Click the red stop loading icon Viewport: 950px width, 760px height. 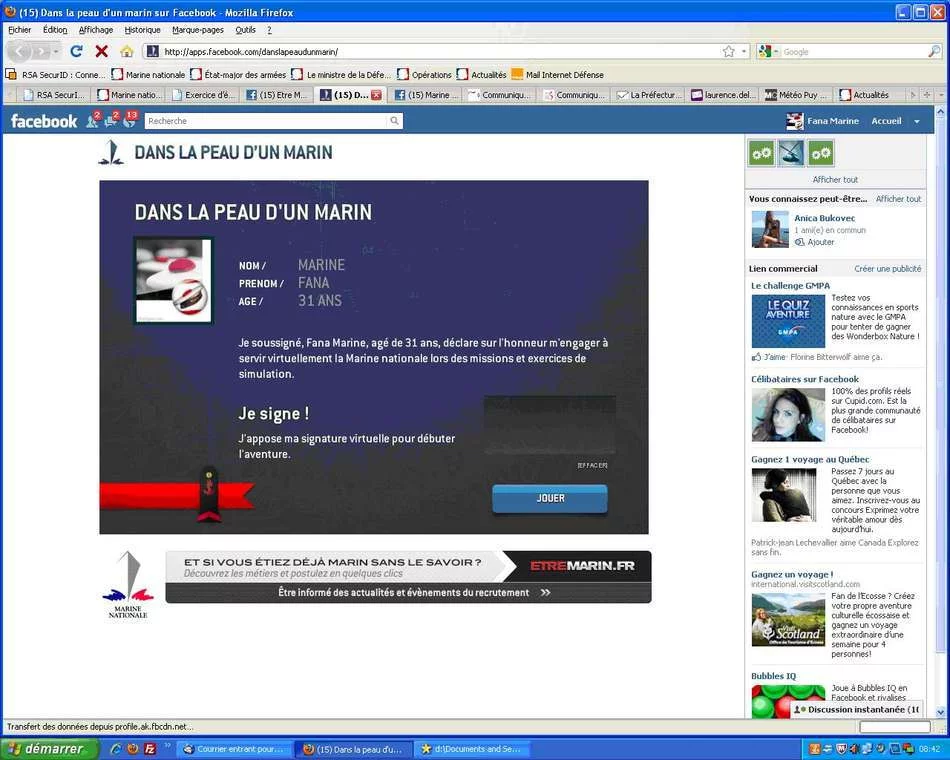101,51
